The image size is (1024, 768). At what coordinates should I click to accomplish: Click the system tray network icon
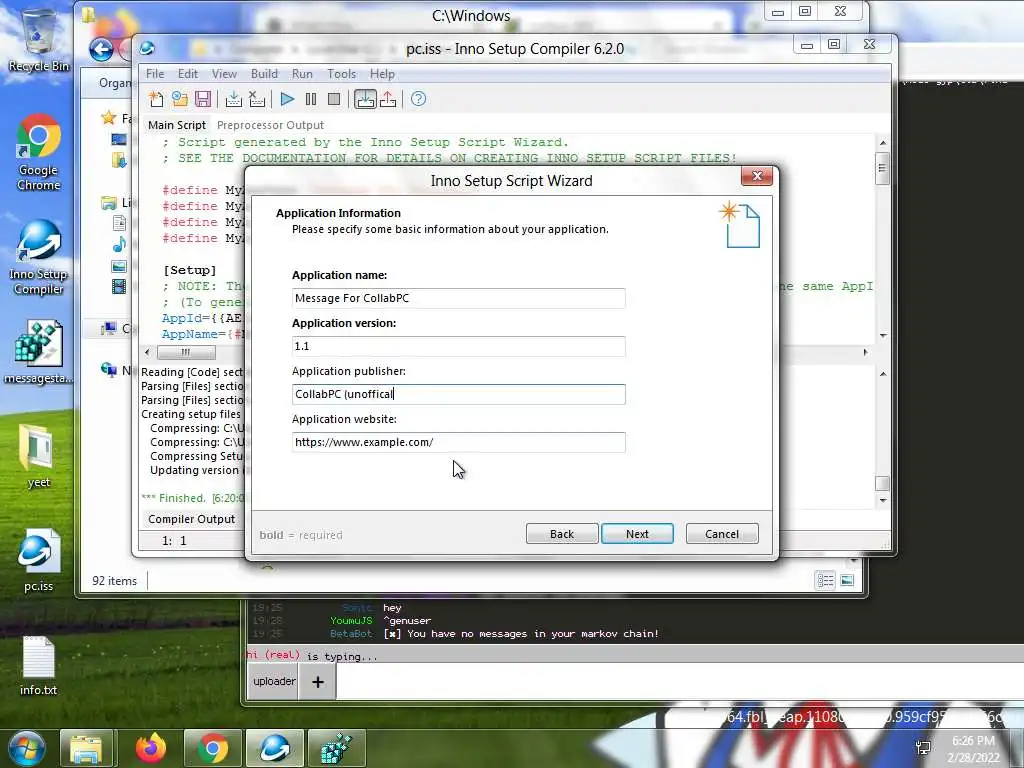pos(923,748)
